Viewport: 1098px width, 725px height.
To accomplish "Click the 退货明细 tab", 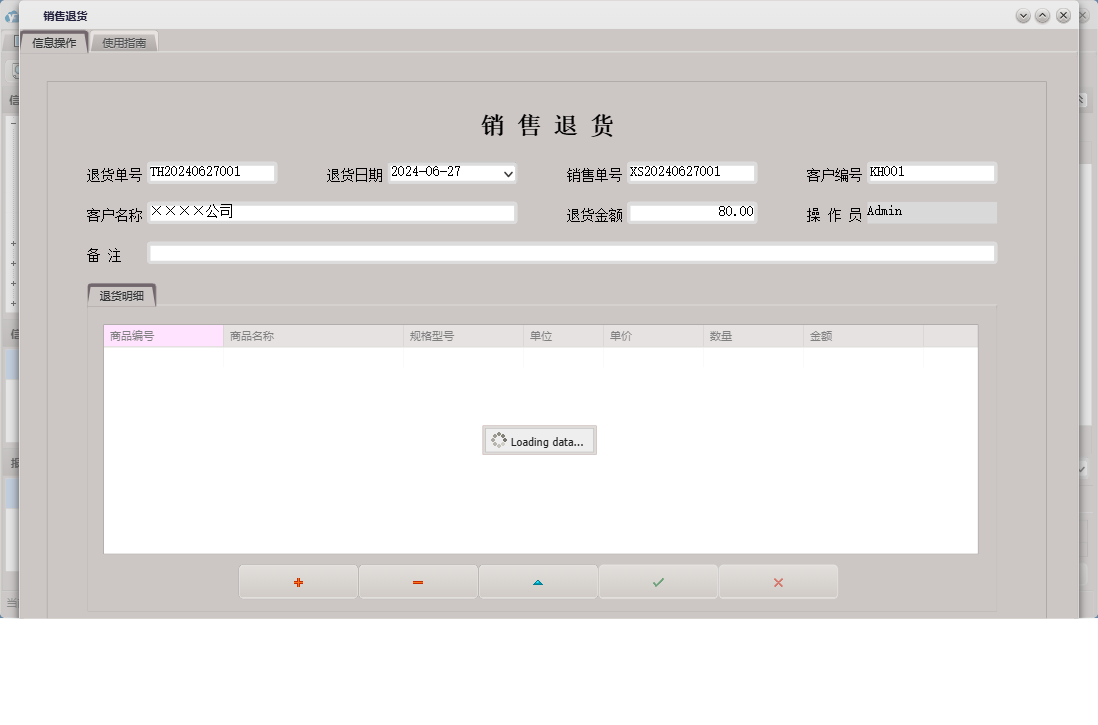I will click(x=120, y=294).
